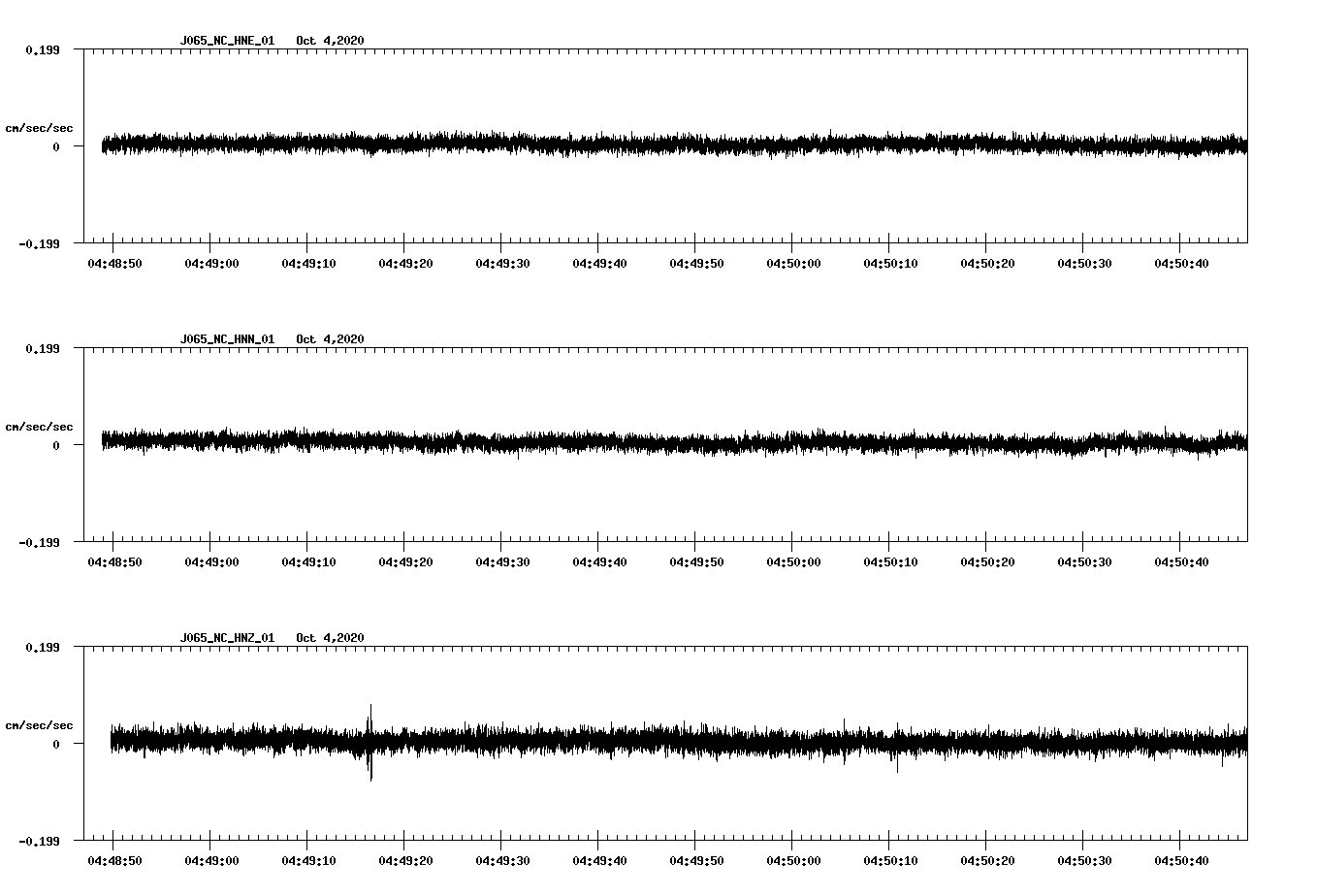Select the 0.199 amplitude value on top plot

pos(41,50)
